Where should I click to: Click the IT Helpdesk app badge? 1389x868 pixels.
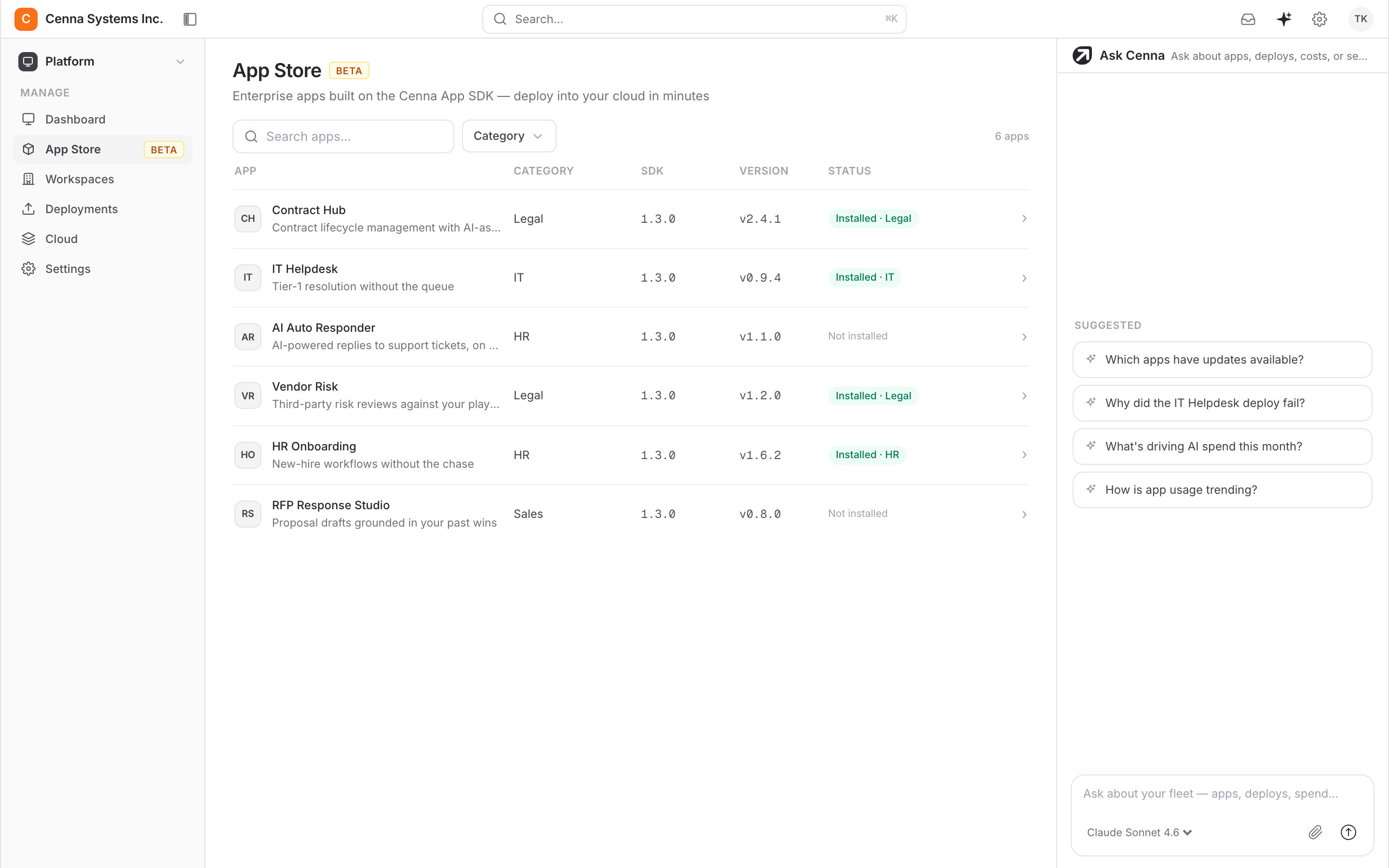[248, 278]
